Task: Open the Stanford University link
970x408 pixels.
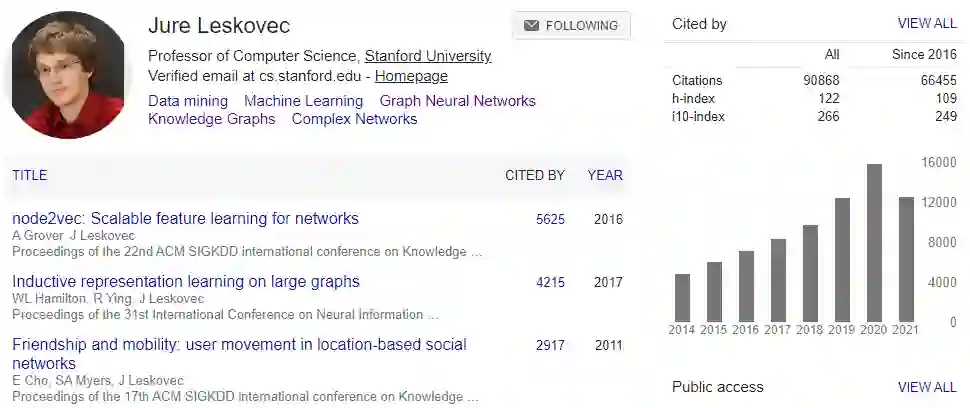Action: click(428, 56)
